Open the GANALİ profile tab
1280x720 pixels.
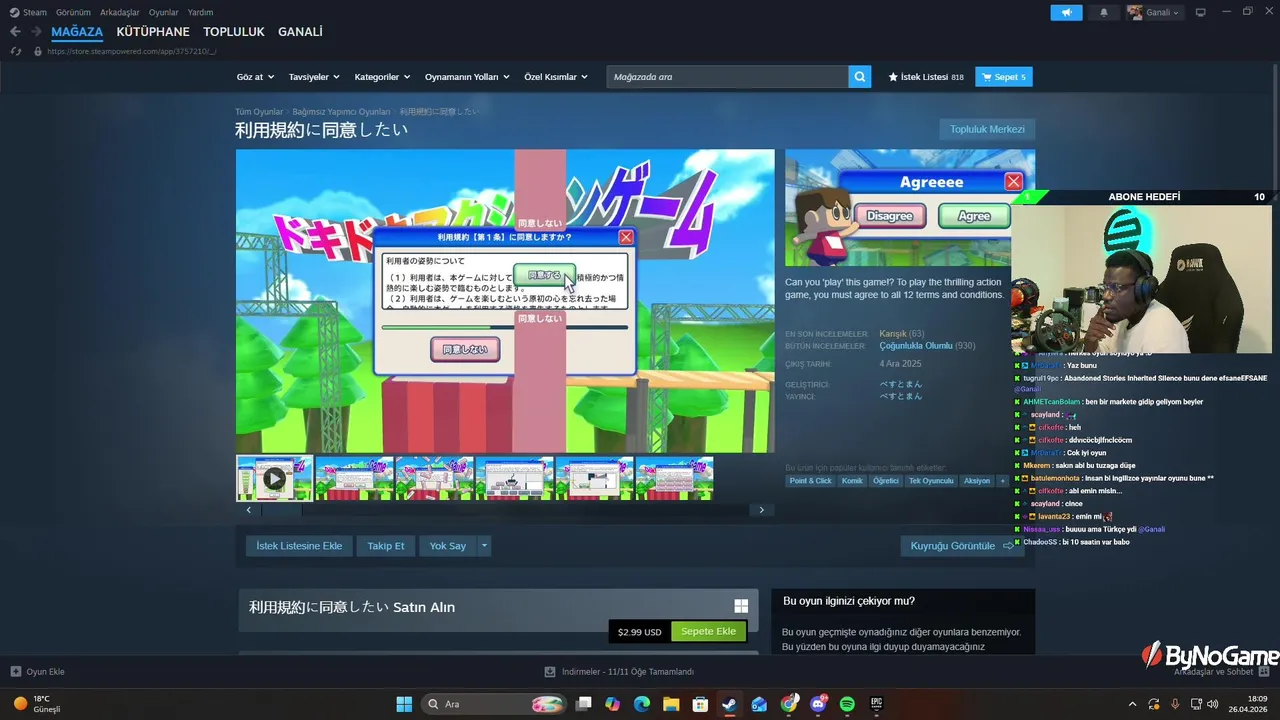tap(300, 32)
